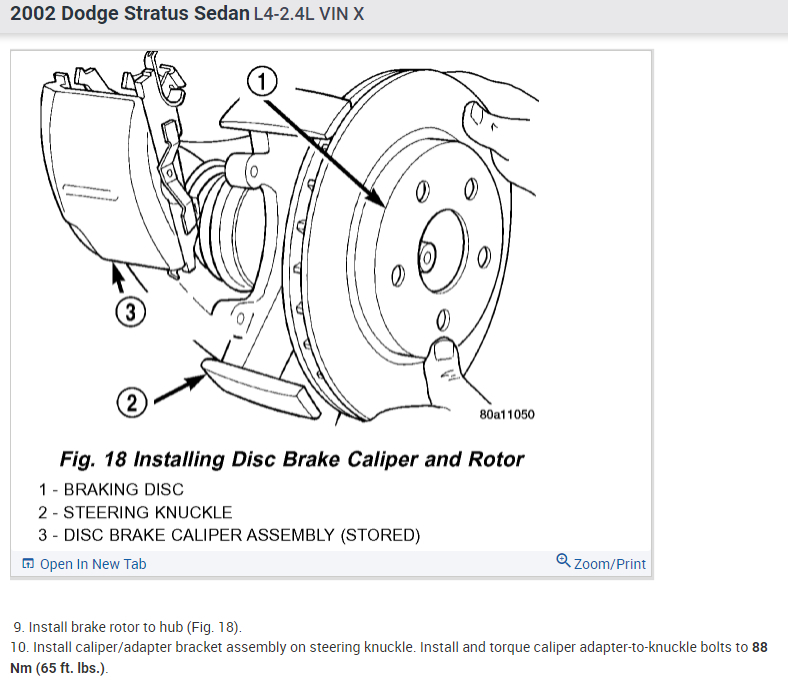This screenshot has width=788, height=697.
Task: Click step 9 Install brake rotor text
Action: [128, 627]
